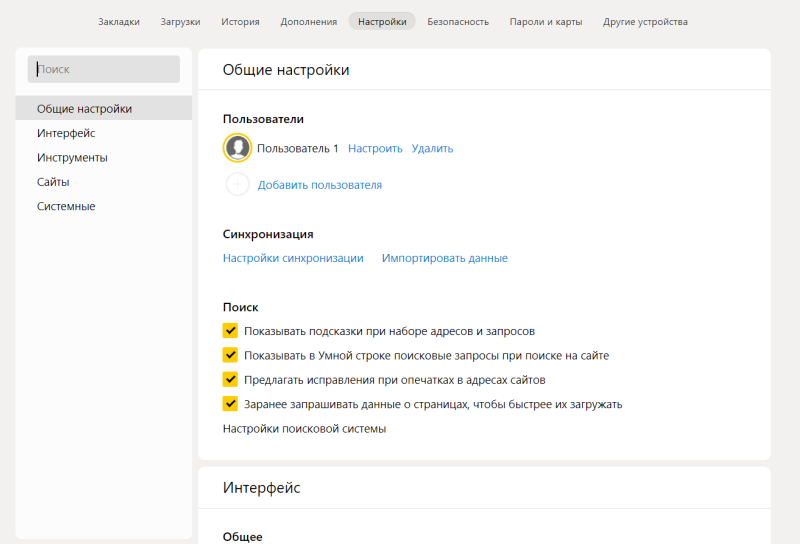Screen dimensions: 800x544
Task: Disable 'Предлагать исправления при опечатках' checkbox
Action: click(230, 380)
